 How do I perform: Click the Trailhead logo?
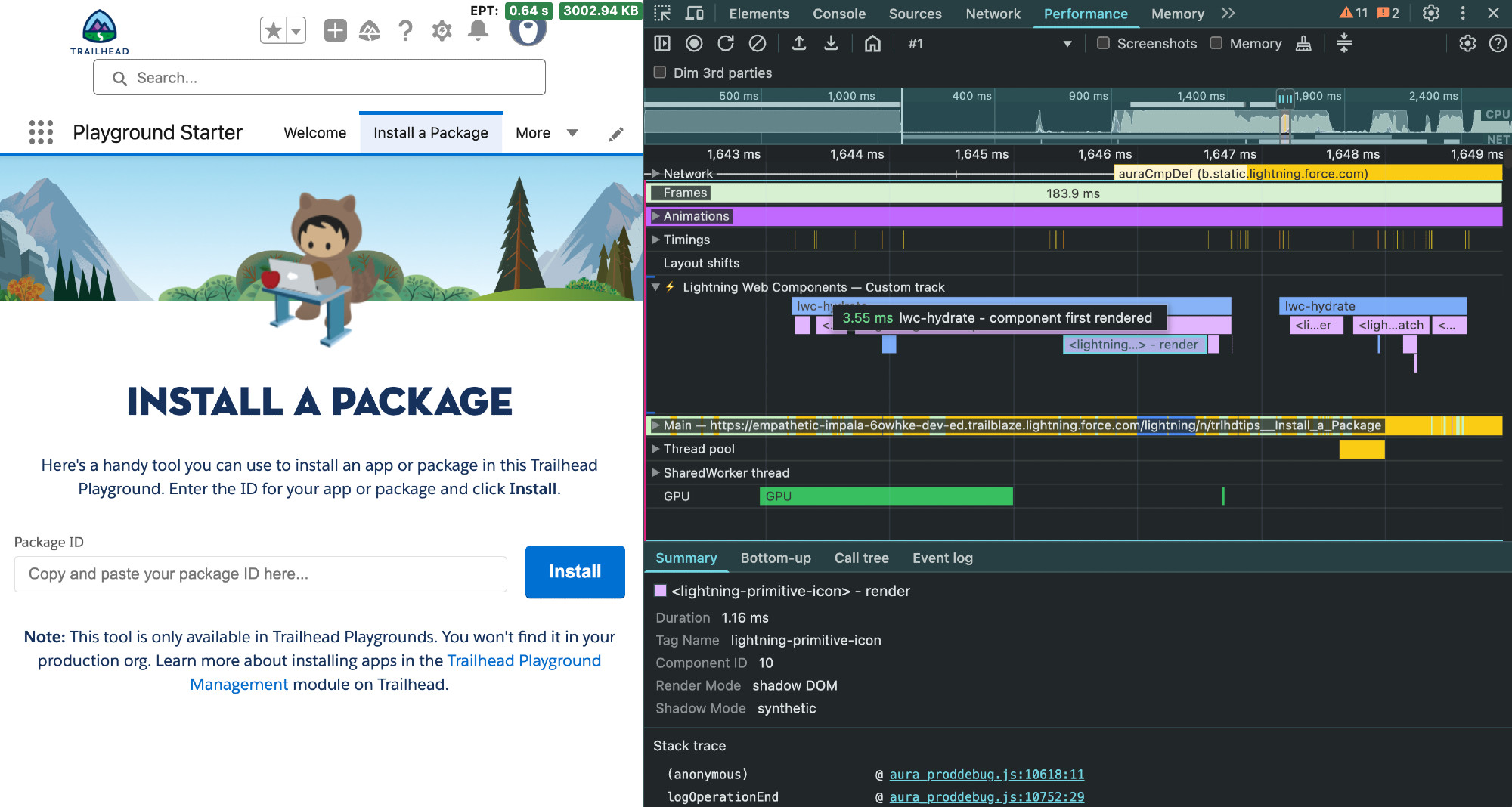tap(99, 32)
